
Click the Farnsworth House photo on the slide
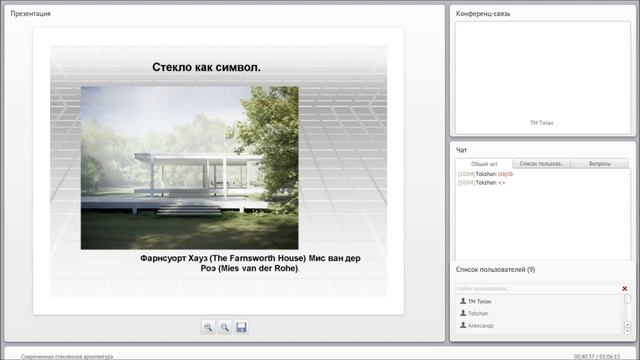tap(189, 167)
